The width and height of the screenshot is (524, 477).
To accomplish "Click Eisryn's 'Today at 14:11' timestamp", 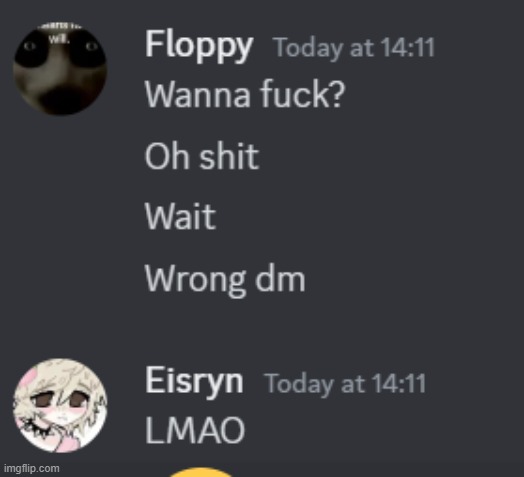I will point(345,384).
